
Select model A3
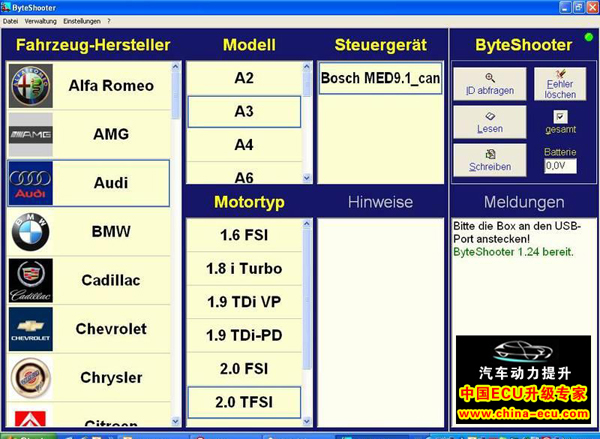point(244,112)
